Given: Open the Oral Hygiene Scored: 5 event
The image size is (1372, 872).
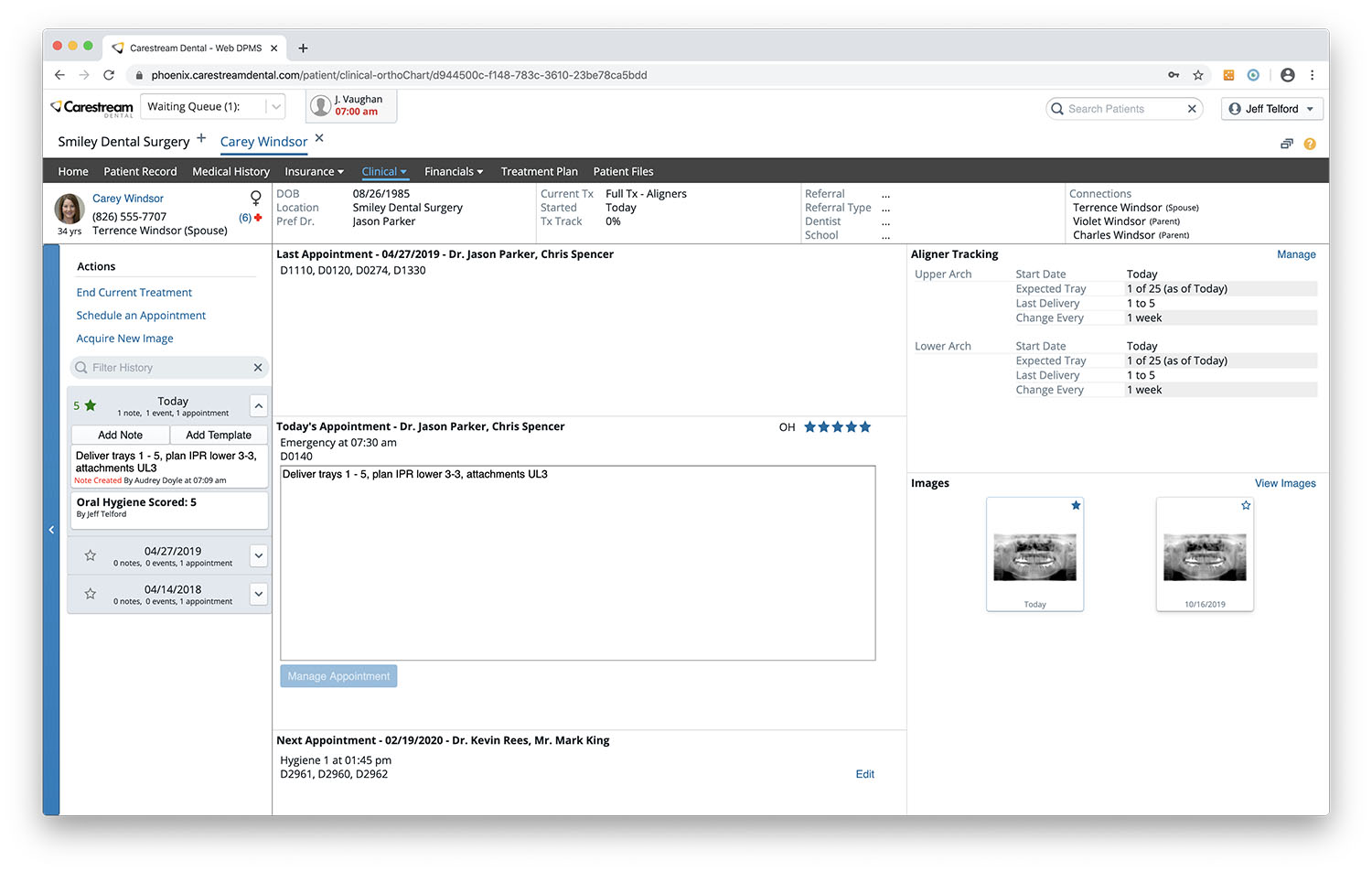Looking at the screenshot, I should point(169,510).
